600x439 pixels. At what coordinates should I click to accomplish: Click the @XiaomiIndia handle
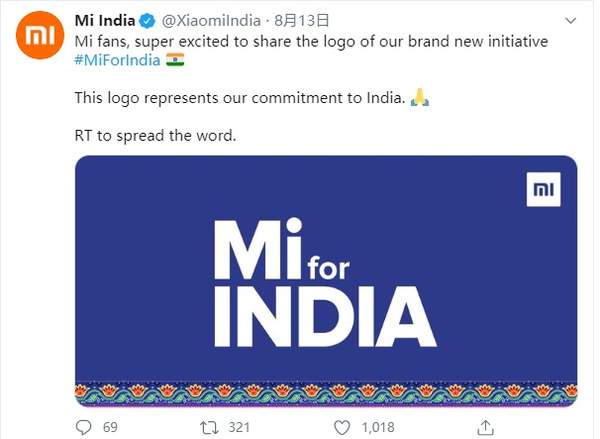(x=211, y=20)
